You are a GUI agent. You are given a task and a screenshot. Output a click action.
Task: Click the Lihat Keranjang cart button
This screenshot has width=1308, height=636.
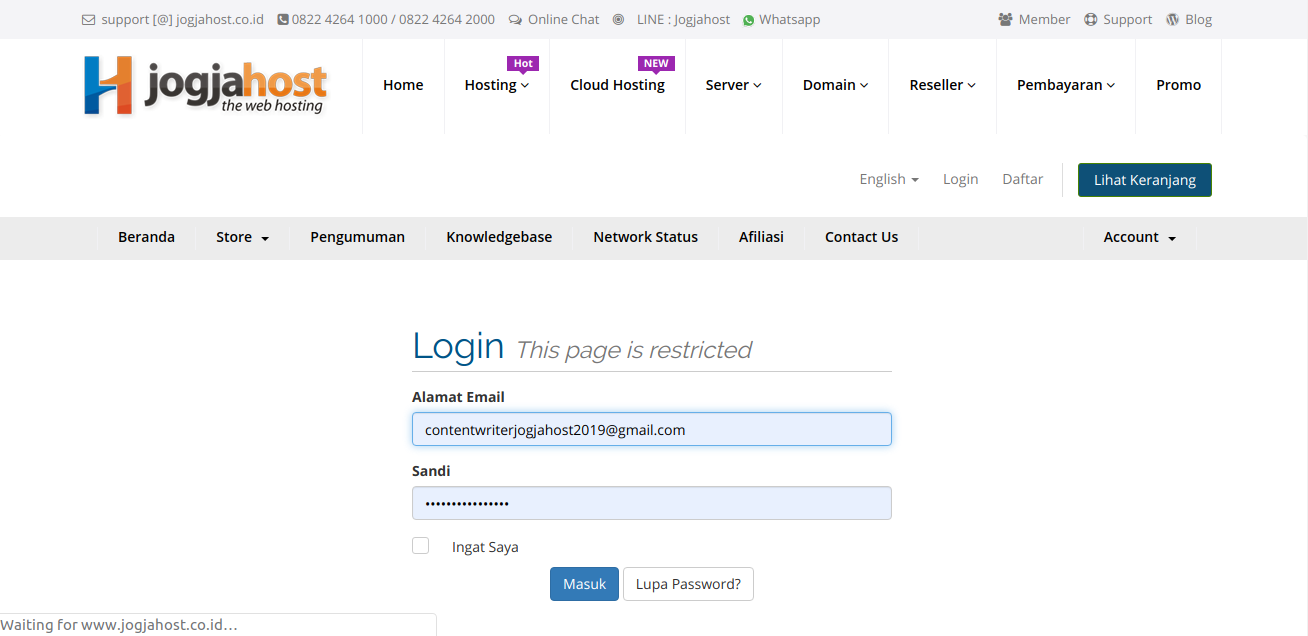[x=1144, y=180]
